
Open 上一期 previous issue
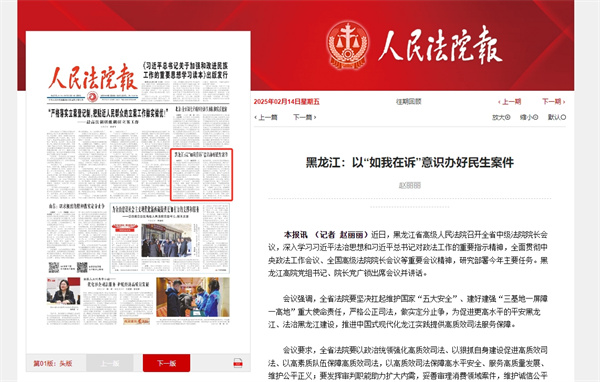(x=509, y=102)
